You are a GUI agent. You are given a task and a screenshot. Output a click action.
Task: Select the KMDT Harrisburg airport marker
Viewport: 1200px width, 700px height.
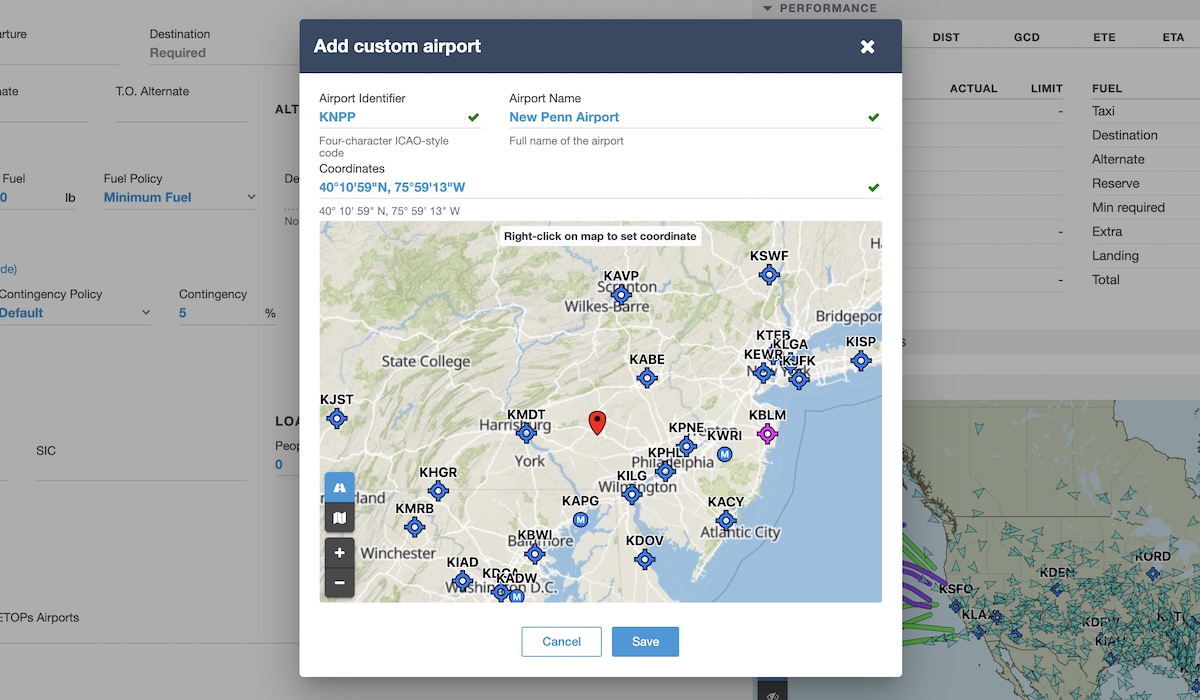[x=526, y=433]
